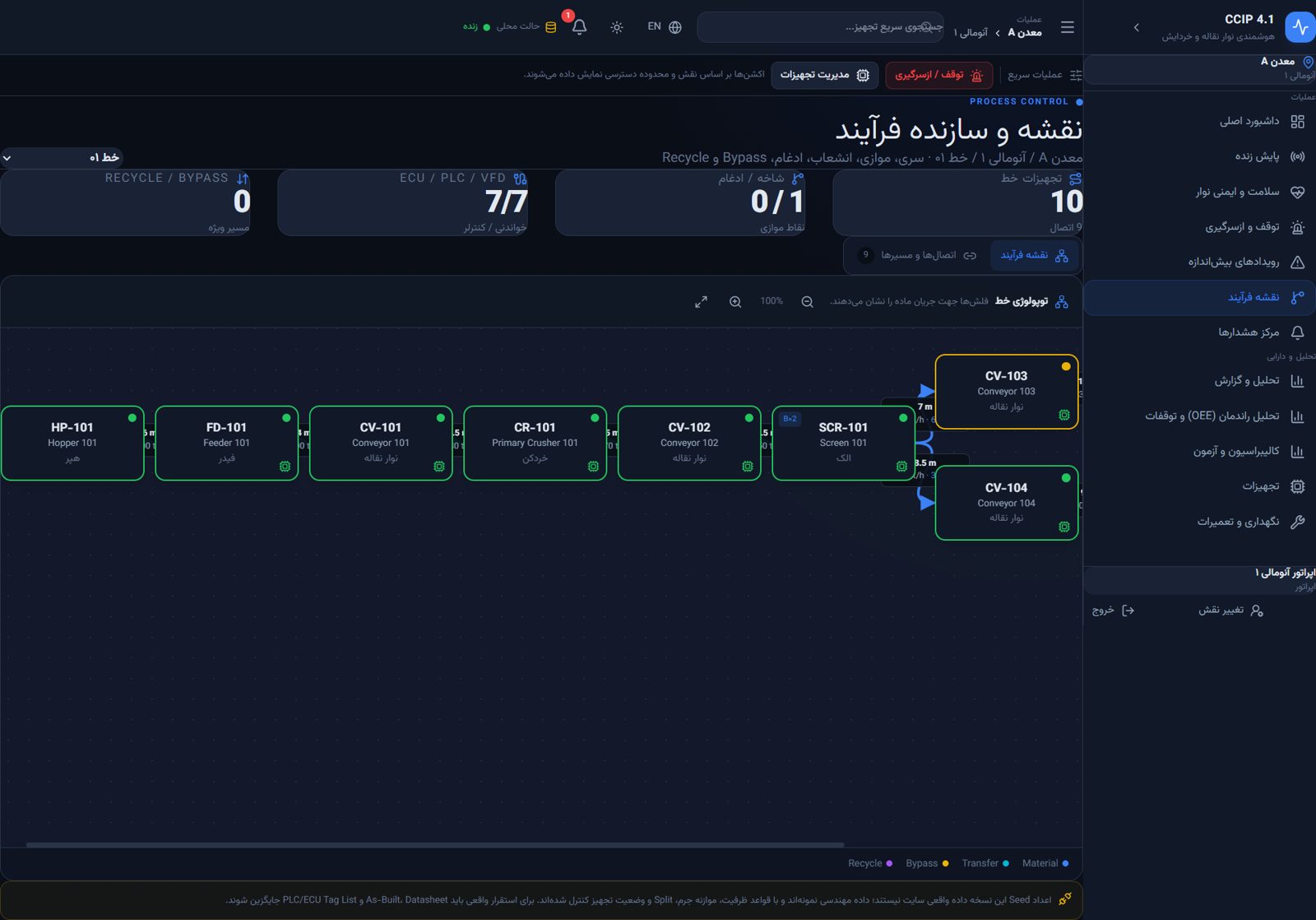The width and height of the screenshot is (1316, 920).
Task: Open the notifications bell icon
Action: pos(579,27)
